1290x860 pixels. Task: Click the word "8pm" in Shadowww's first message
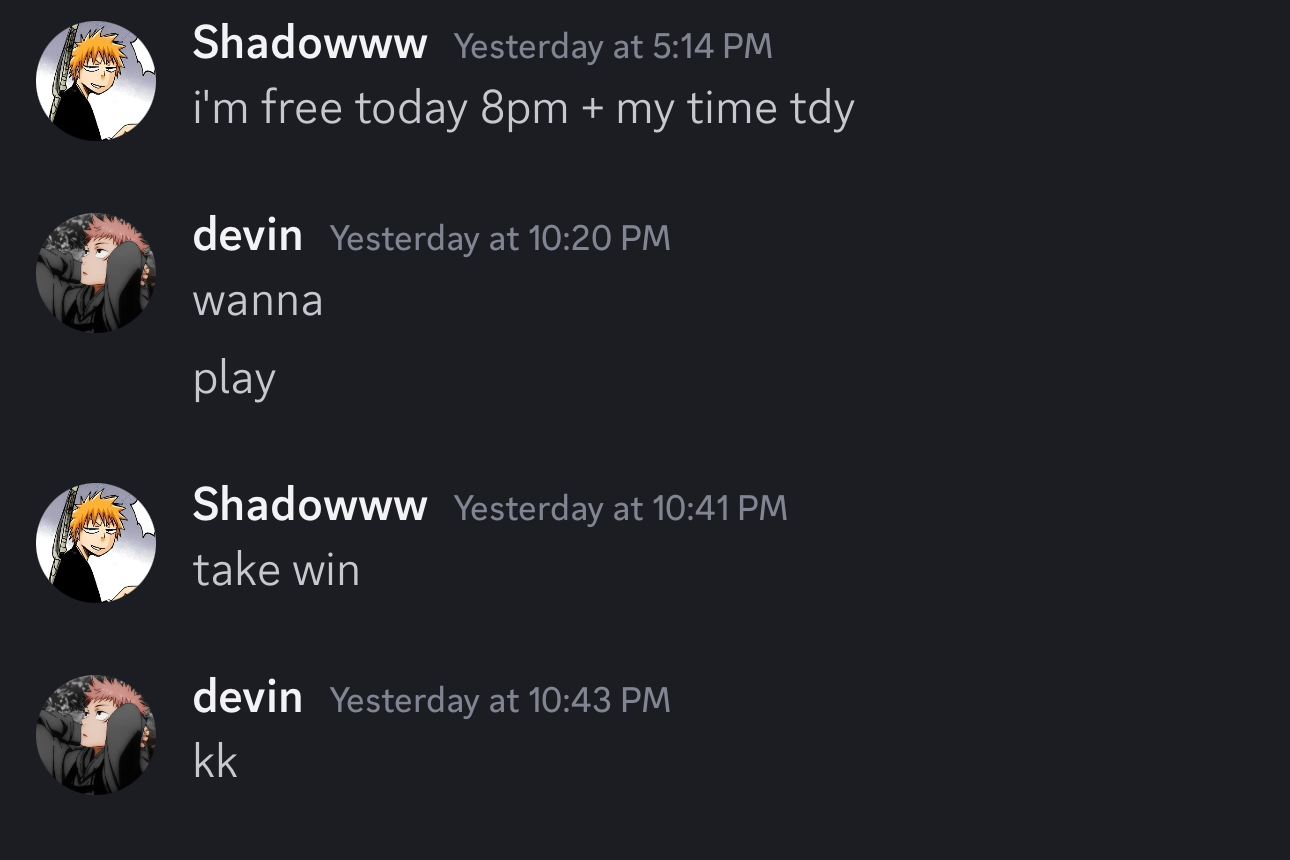coord(524,108)
